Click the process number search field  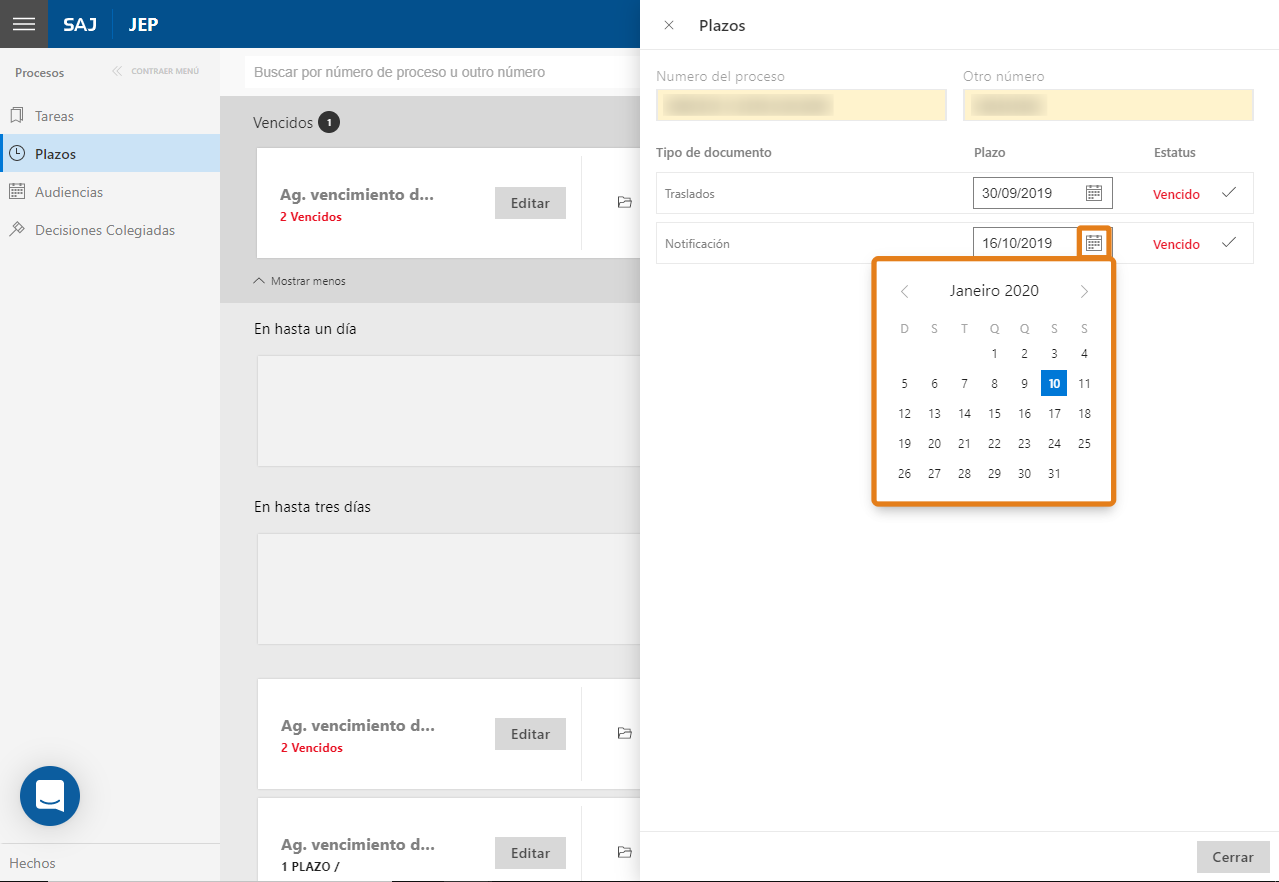pyautogui.click(x=440, y=72)
